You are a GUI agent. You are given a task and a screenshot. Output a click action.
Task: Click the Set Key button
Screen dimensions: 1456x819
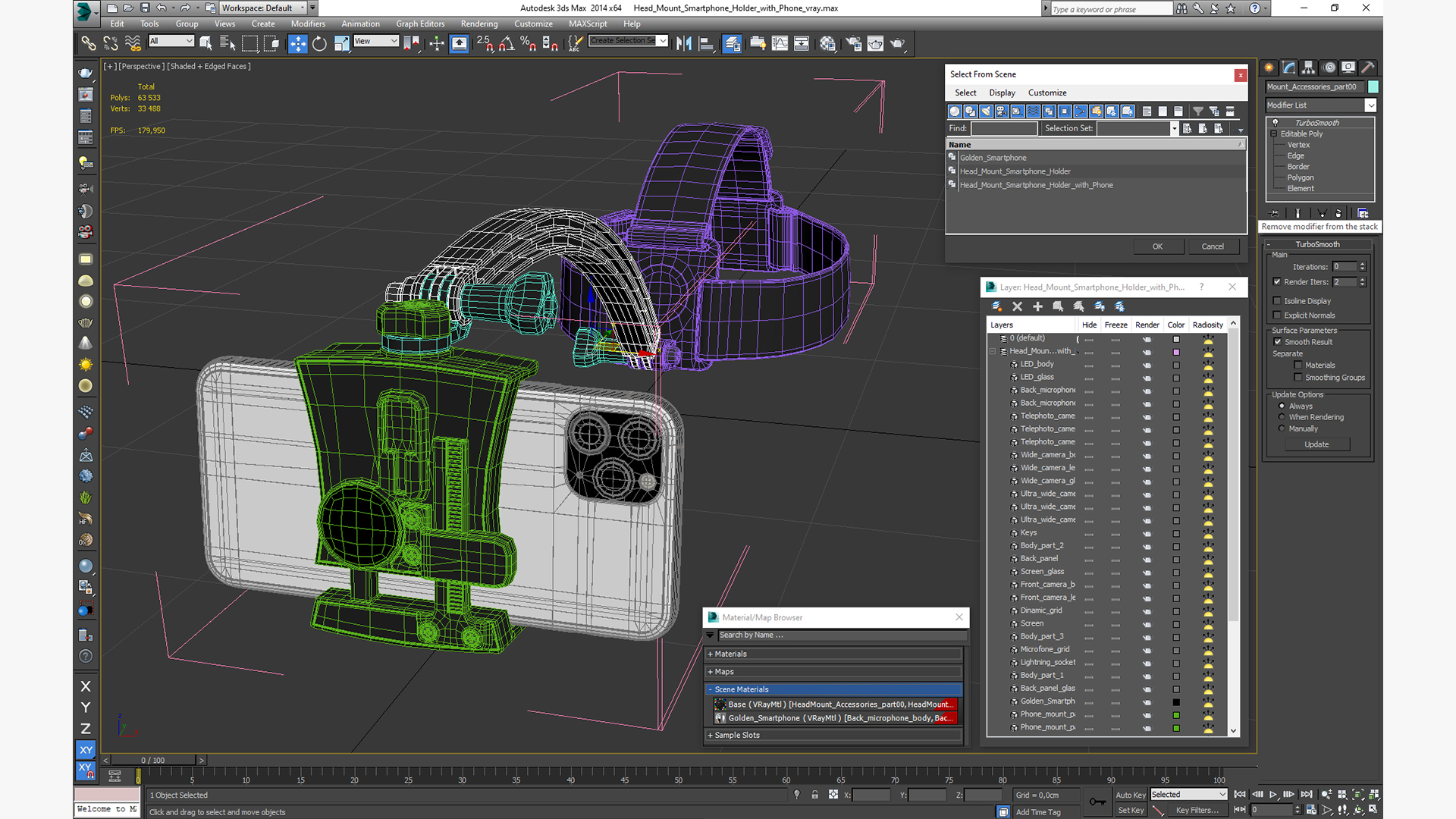(1130, 810)
